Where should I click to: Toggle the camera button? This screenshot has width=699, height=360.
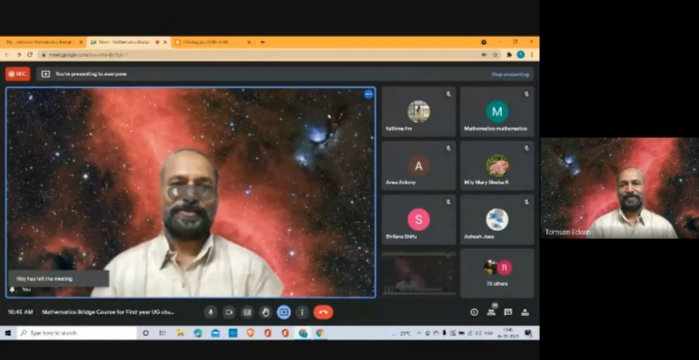tap(229, 312)
